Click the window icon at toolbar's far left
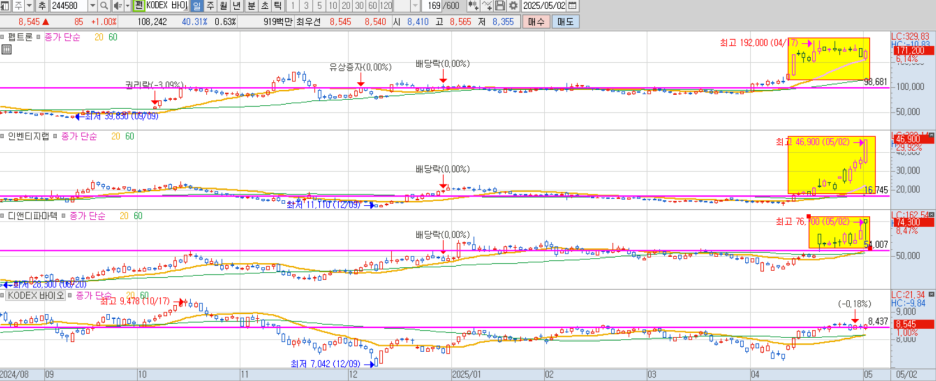Screen dimensions: 936x381 tap(5, 6)
